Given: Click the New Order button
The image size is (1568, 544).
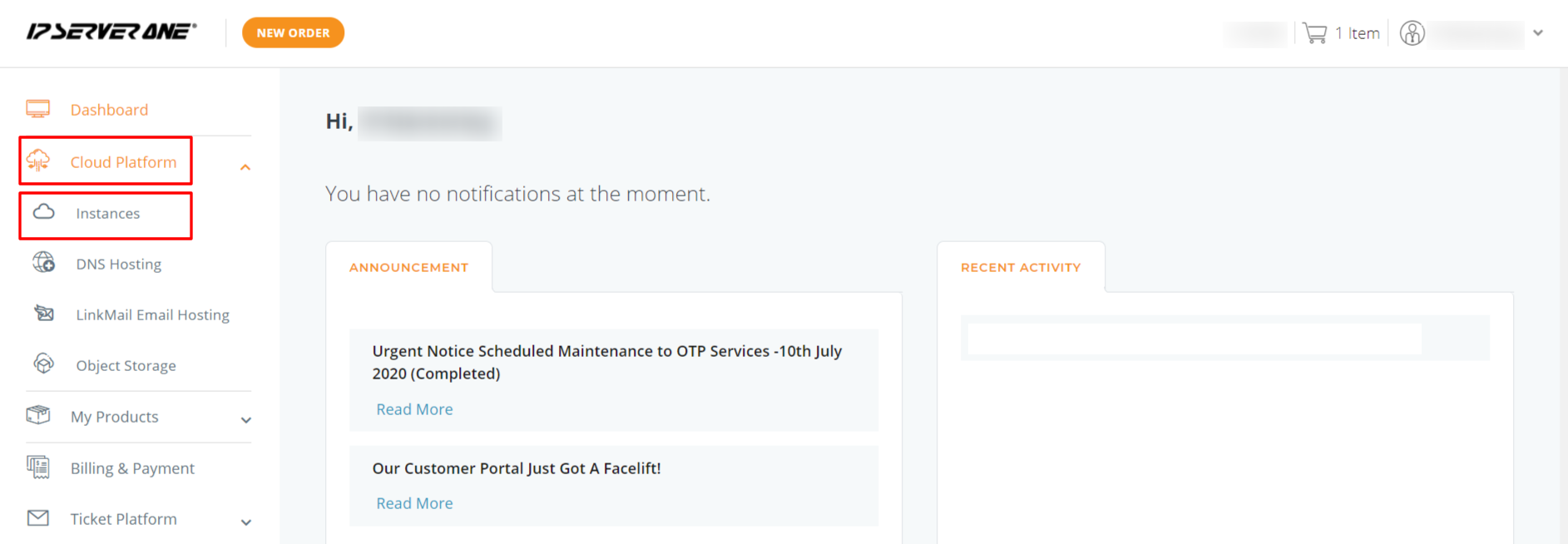Looking at the screenshot, I should (294, 32).
